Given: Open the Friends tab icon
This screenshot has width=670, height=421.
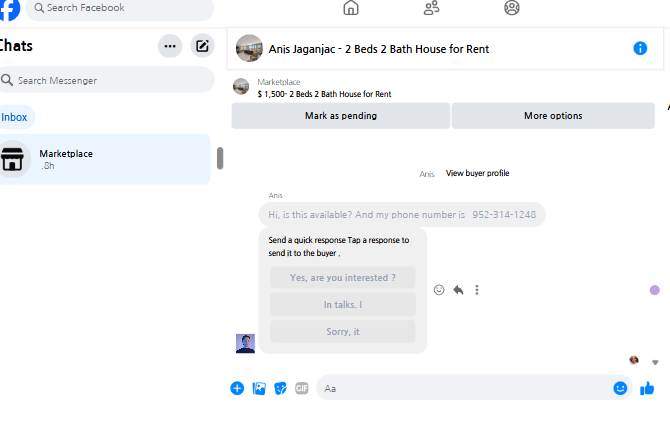Looking at the screenshot, I should pos(431,8).
